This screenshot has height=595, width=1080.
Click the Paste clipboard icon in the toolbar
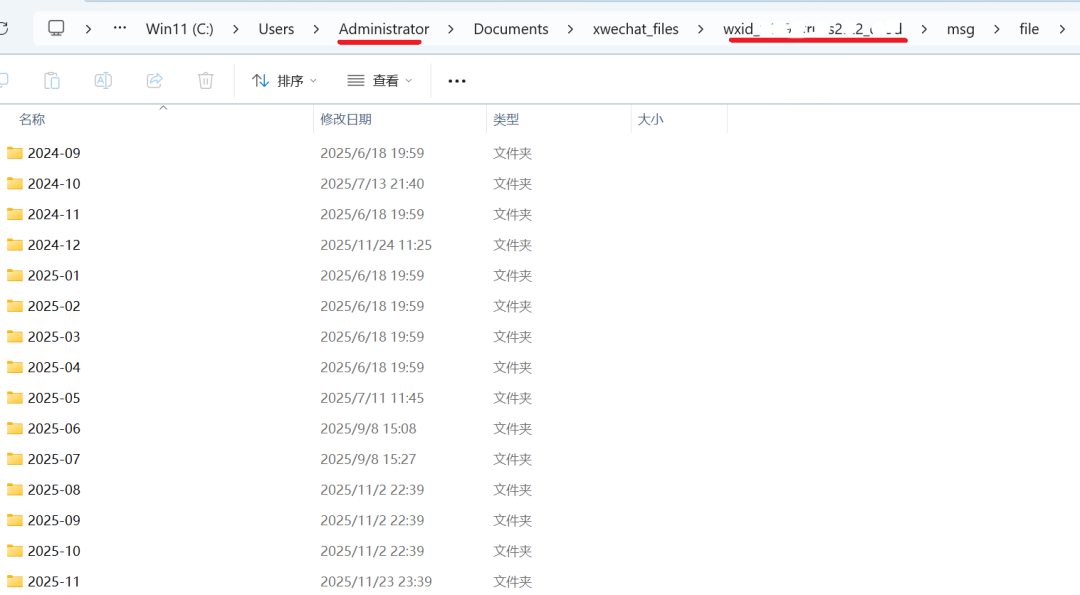click(52, 81)
